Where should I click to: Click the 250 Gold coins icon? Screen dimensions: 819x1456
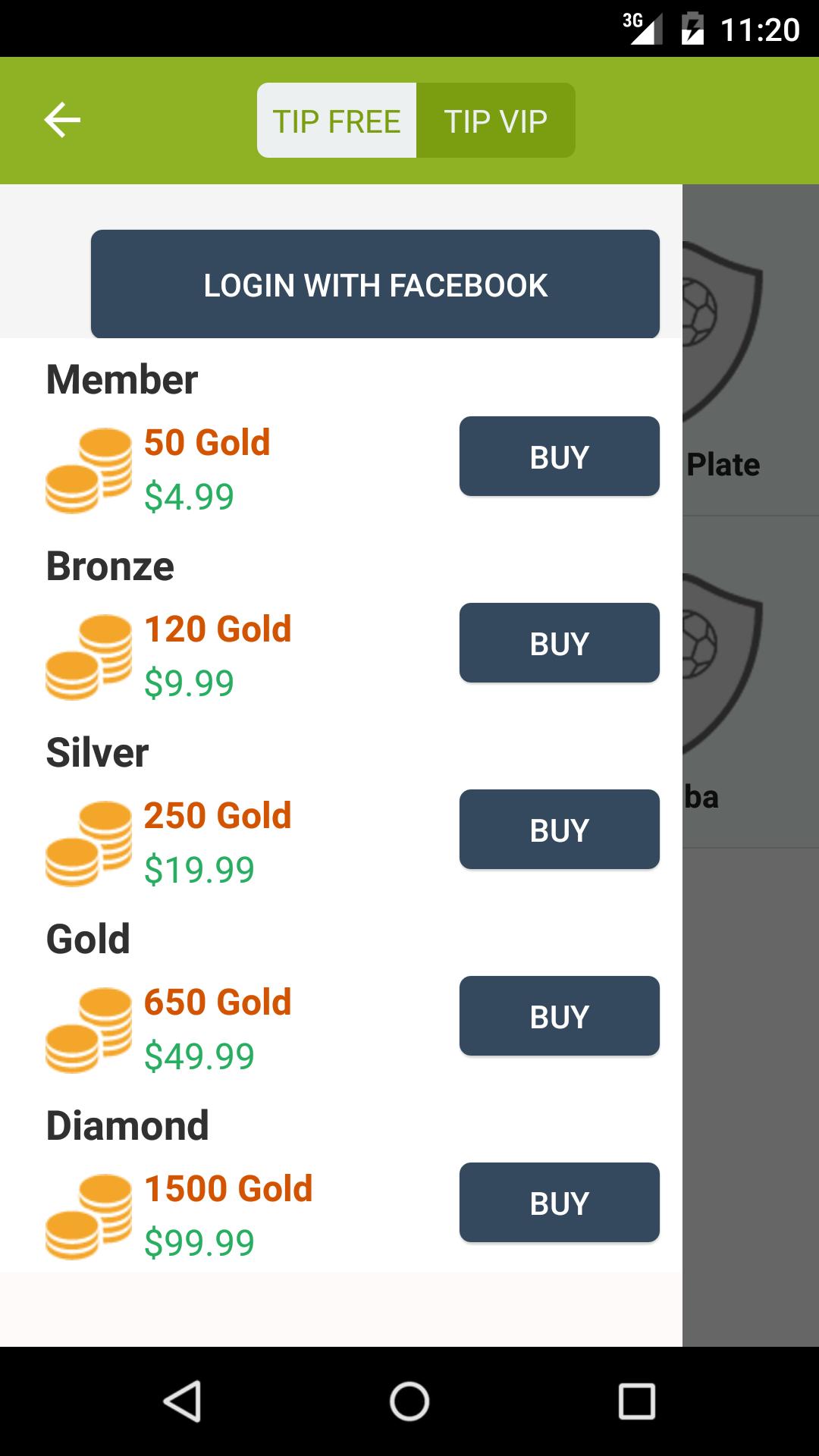89,843
